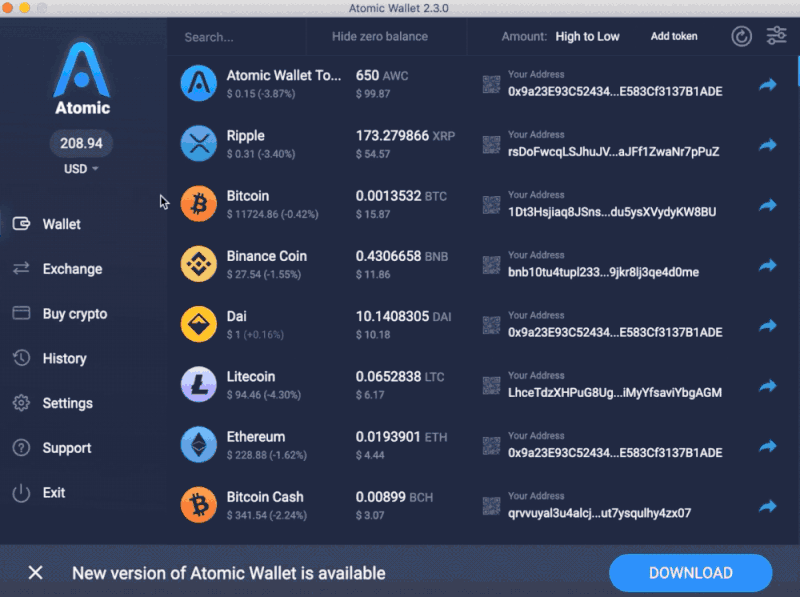Viewport: 800px width, 597px height.
Task: Click the coin list scrollbar
Action: (797, 71)
